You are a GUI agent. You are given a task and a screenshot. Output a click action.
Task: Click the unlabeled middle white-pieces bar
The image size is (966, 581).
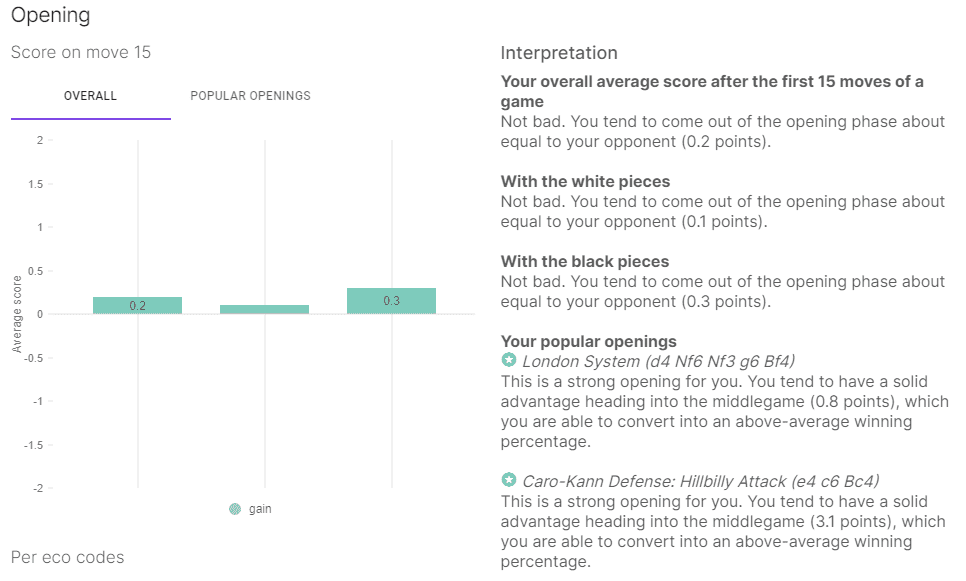[264, 309]
